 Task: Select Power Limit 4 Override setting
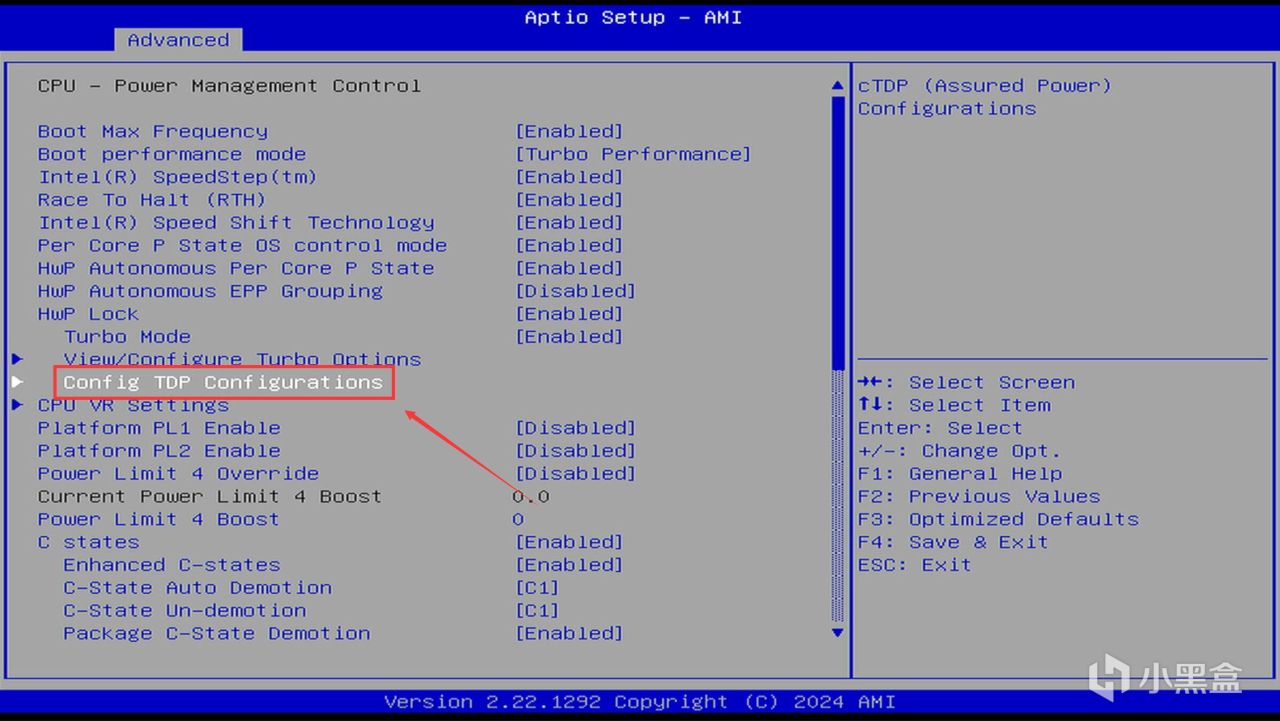178,474
